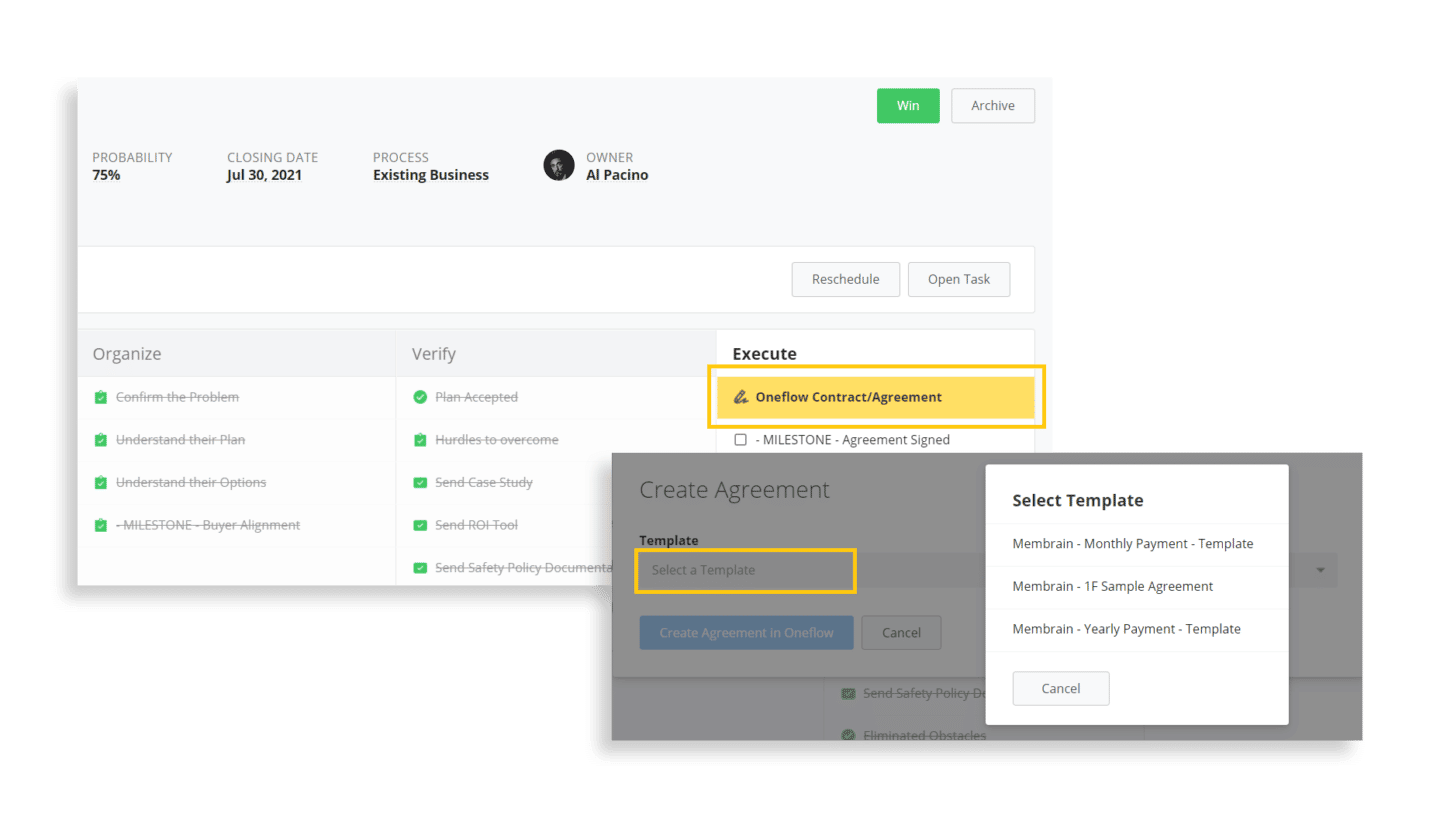Click the Send ROI Tool task text
The width and height of the screenshot is (1440, 818).
click(x=476, y=525)
